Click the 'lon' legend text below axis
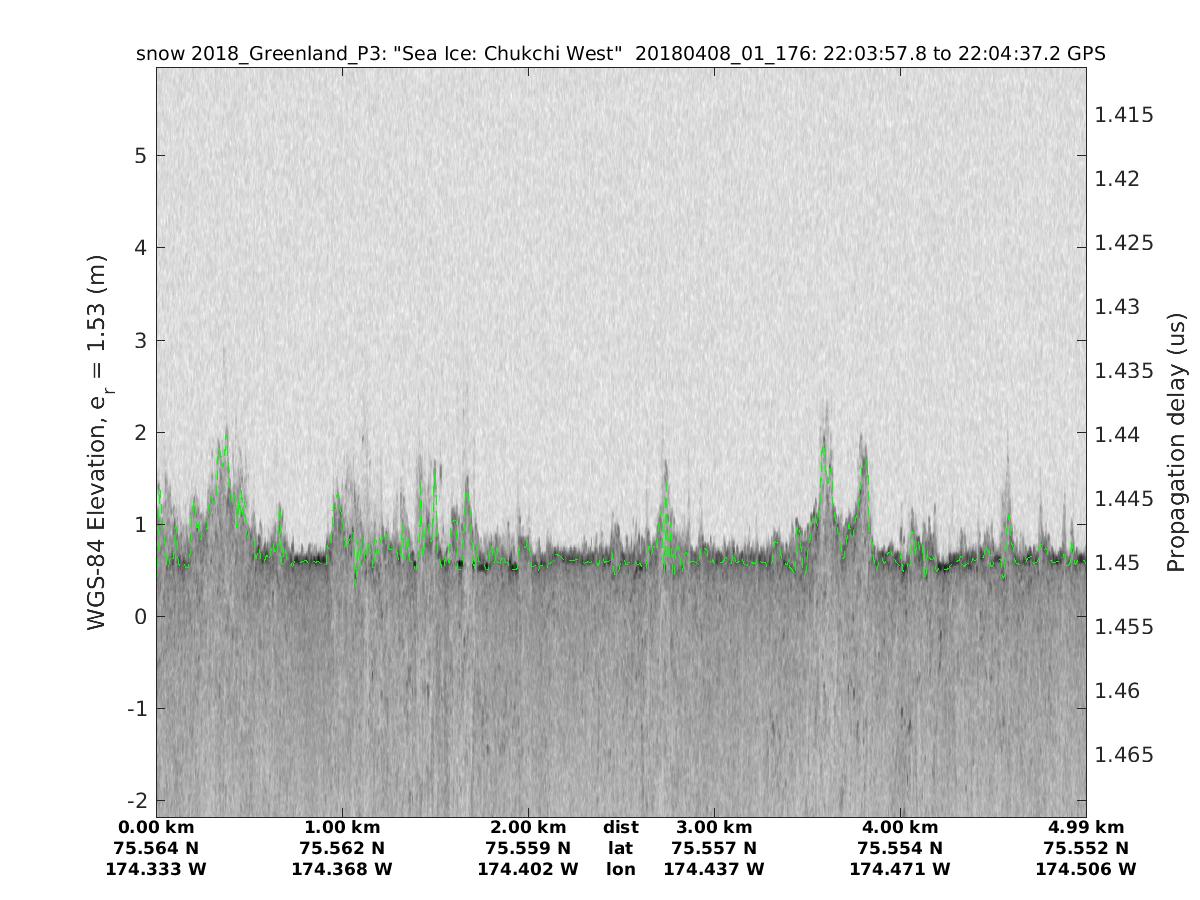 coord(621,870)
